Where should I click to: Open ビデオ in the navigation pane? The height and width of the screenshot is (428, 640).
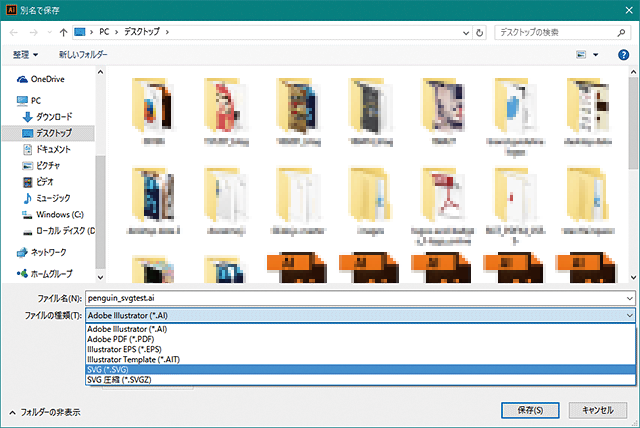38,182
